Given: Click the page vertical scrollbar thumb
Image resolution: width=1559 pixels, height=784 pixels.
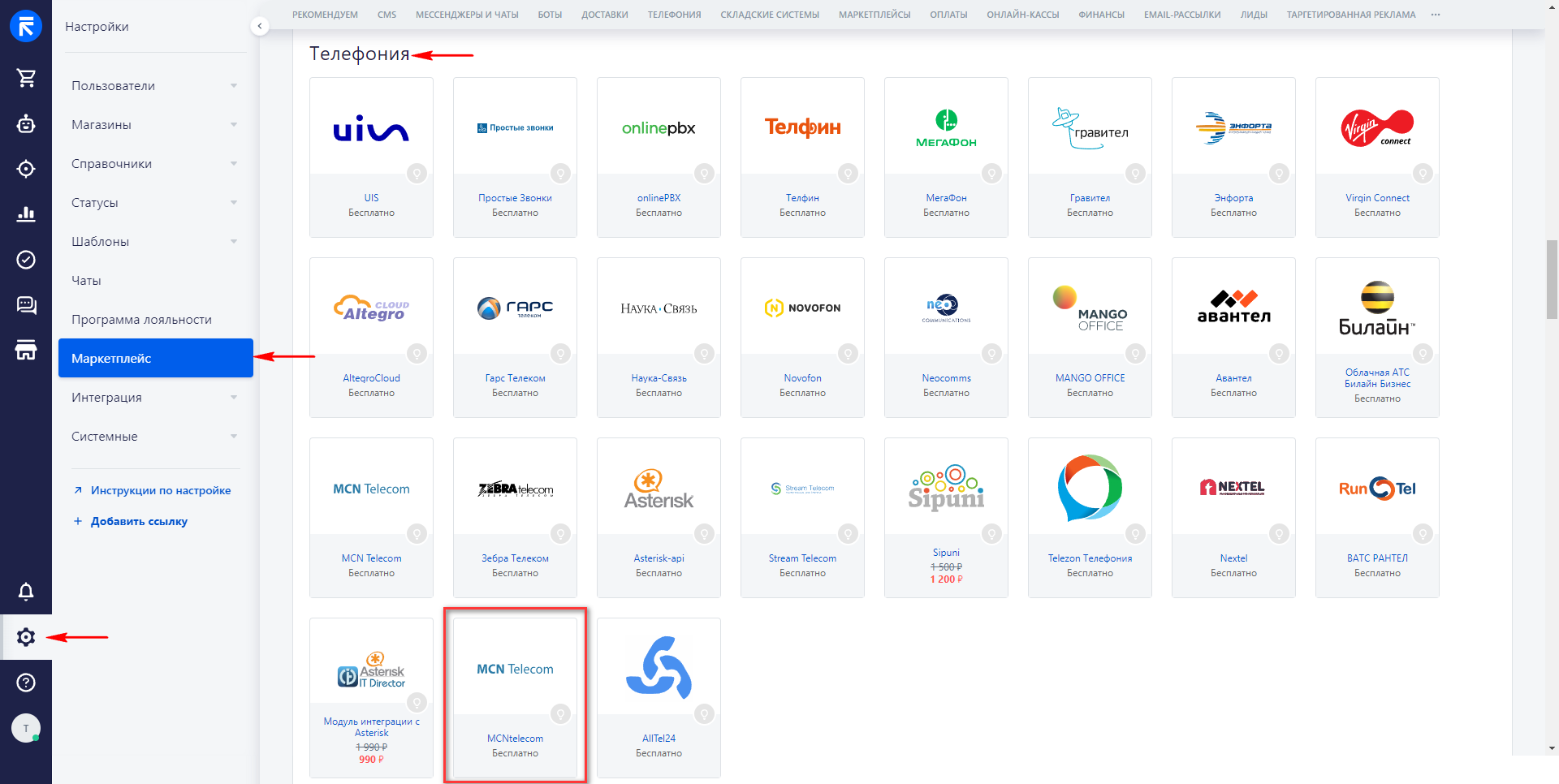Looking at the screenshot, I should pyautogui.click(x=1552, y=279).
